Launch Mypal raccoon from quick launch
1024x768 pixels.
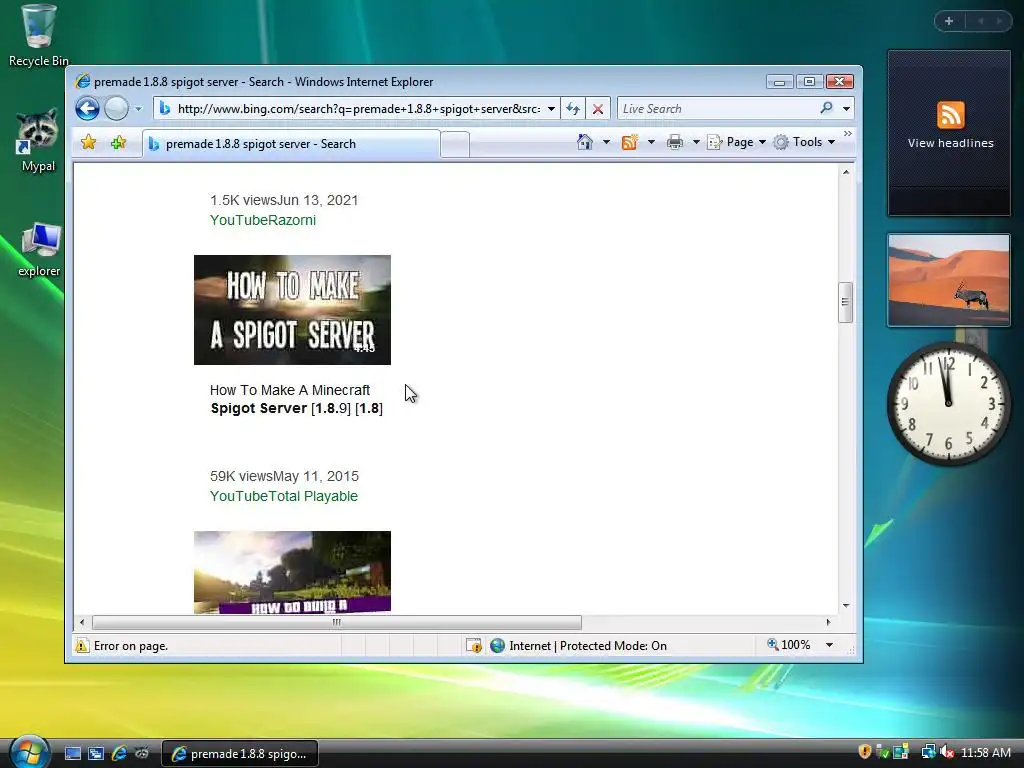tap(142, 754)
